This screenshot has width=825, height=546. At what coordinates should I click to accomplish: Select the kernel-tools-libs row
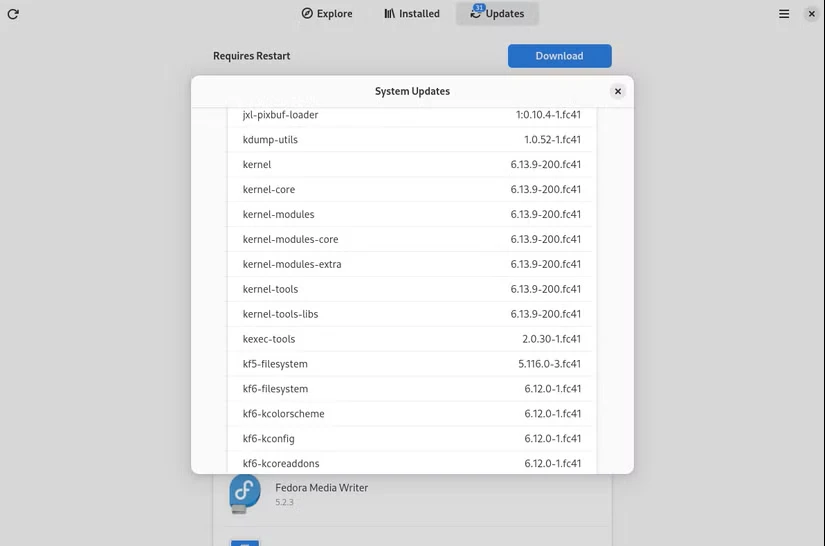411,314
